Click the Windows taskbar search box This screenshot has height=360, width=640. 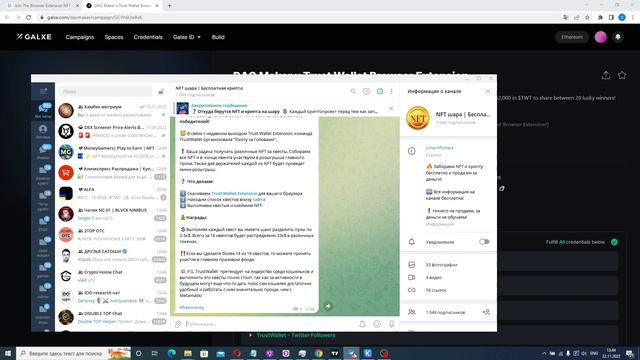73,353
